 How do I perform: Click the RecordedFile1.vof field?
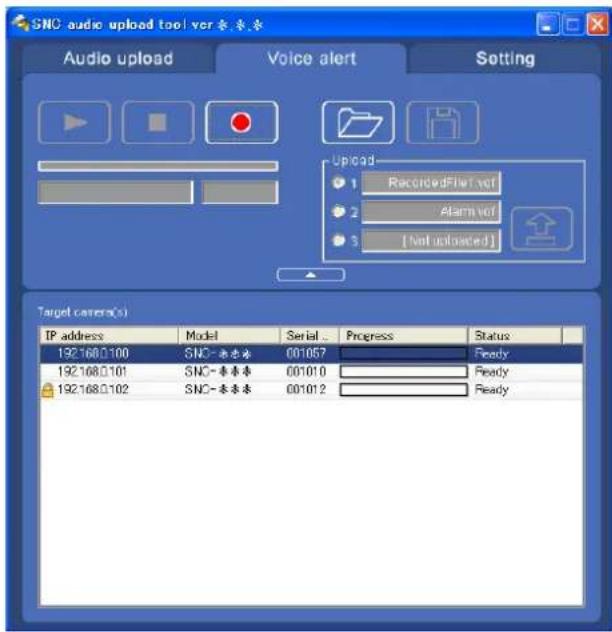tap(431, 183)
